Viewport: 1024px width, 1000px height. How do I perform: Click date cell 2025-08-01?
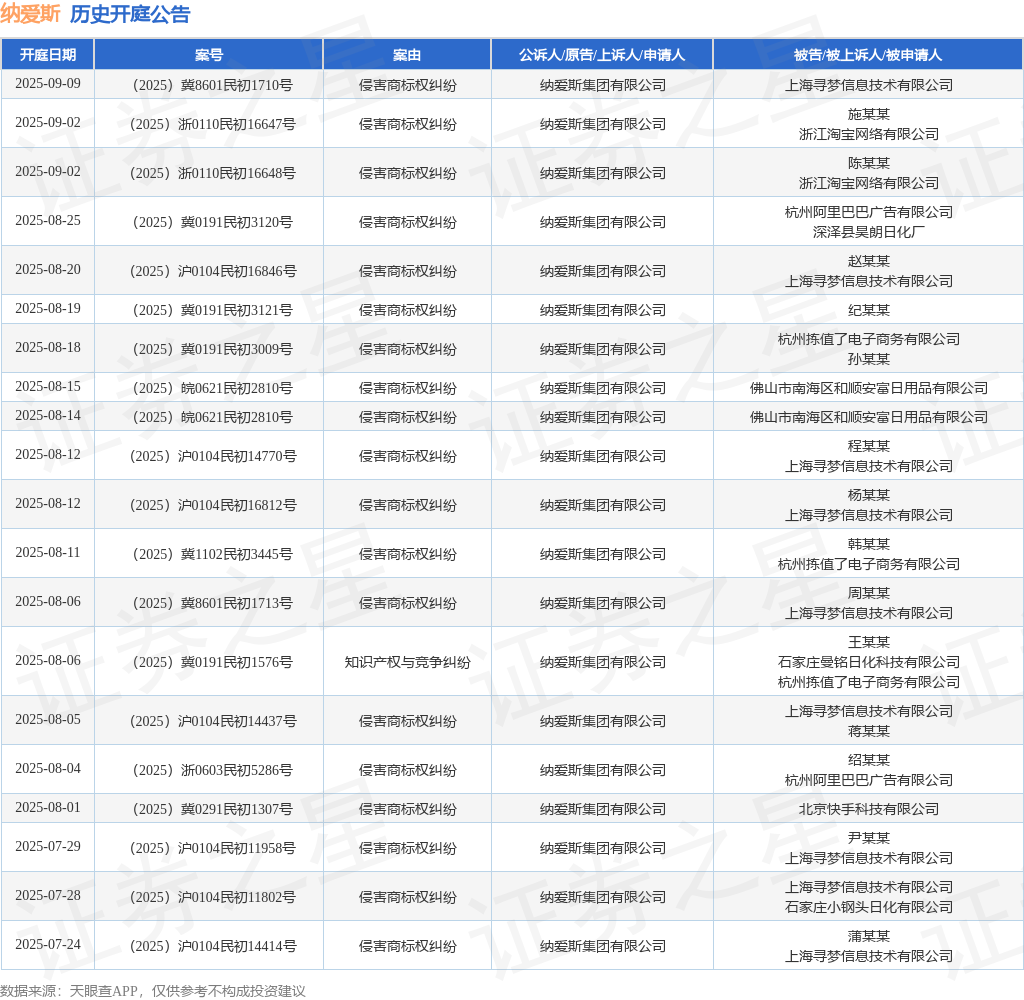48,807
